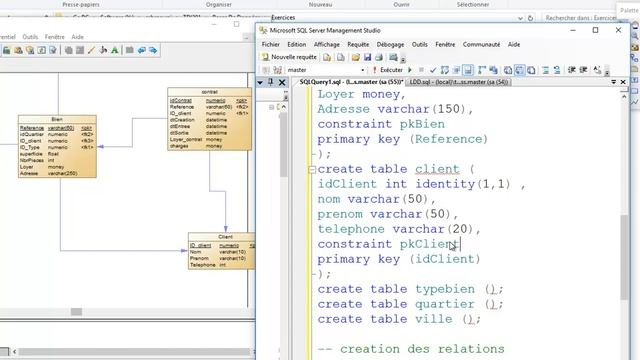This screenshot has height=360, width=640.
Task: Open the top toolbar overflow options arrow
Action: click(x=403, y=59)
